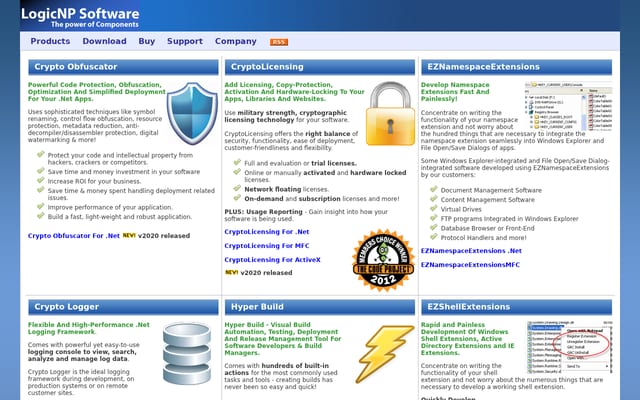Click checkmark beside 'Full and evaluation or trial licenses'

pyautogui.click(x=237, y=162)
